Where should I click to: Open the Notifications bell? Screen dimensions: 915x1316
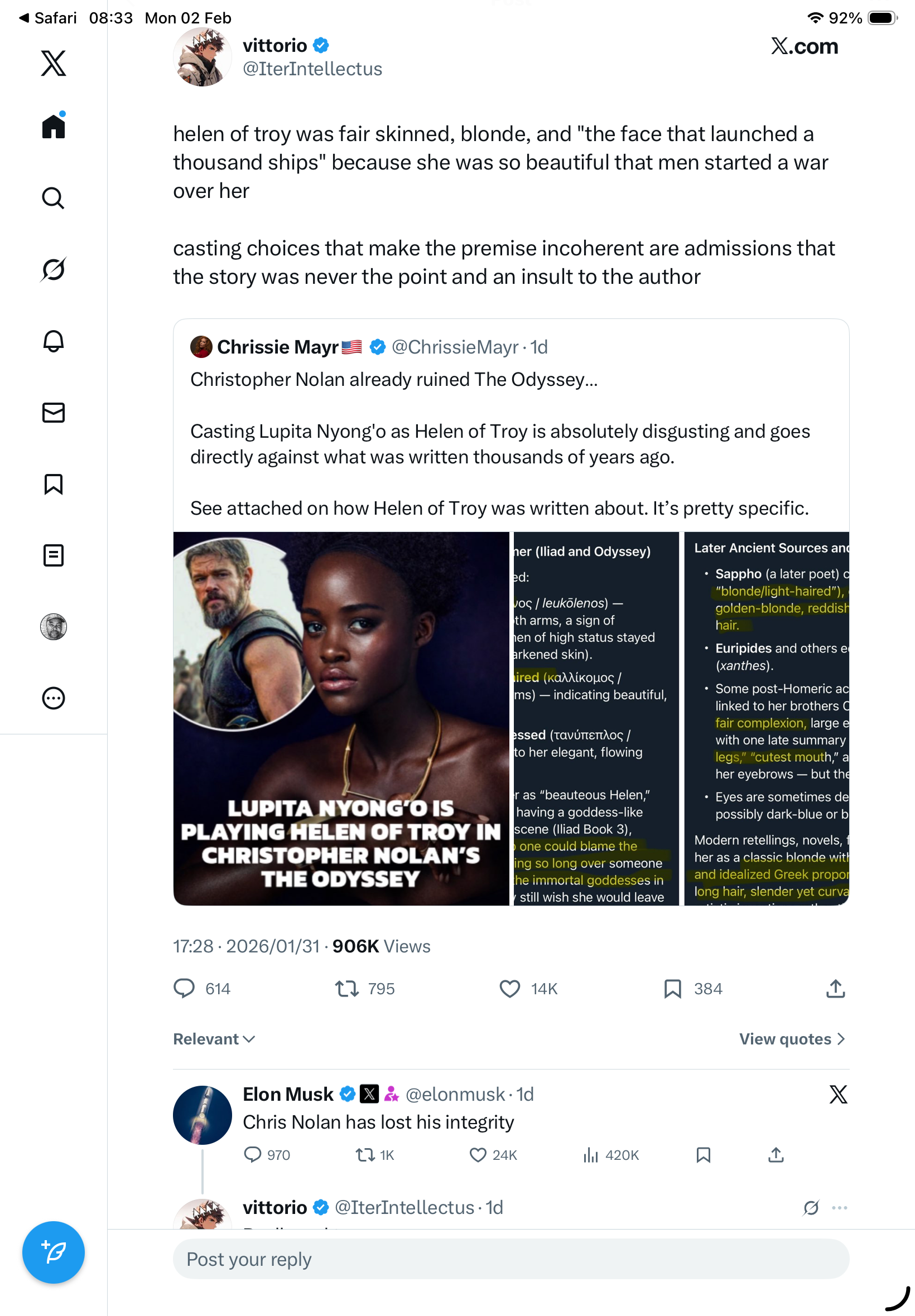[54, 341]
